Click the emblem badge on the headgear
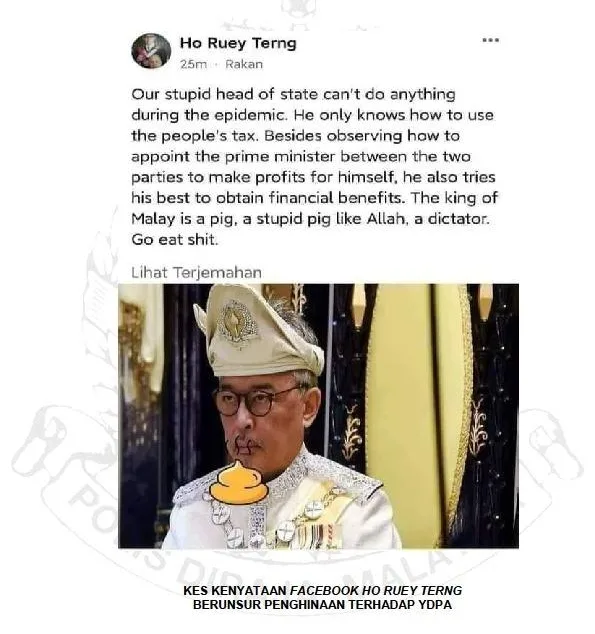Screen dimensions: 595x634 click(237, 322)
